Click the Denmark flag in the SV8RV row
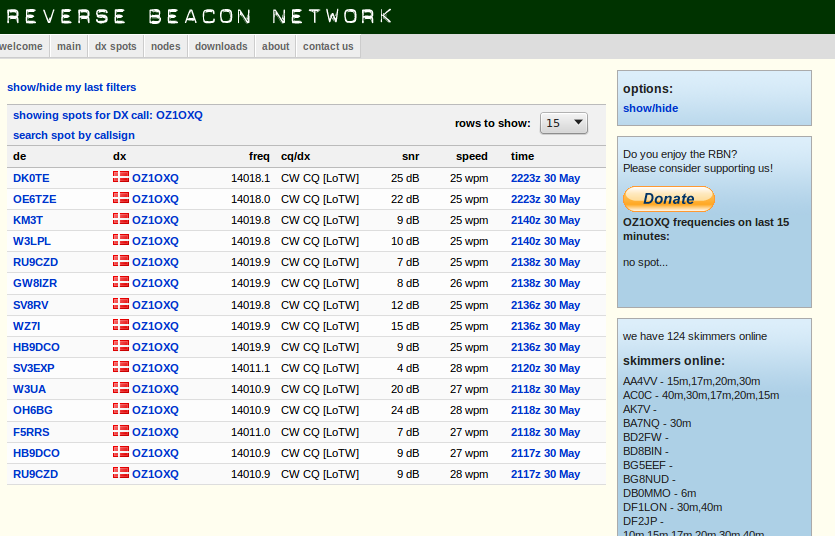 click(x=121, y=304)
